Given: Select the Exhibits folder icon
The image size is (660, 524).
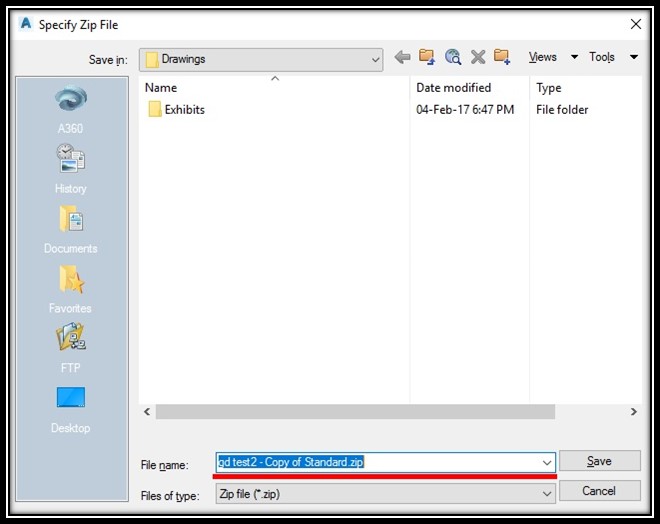Looking at the screenshot, I should (154, 109).
